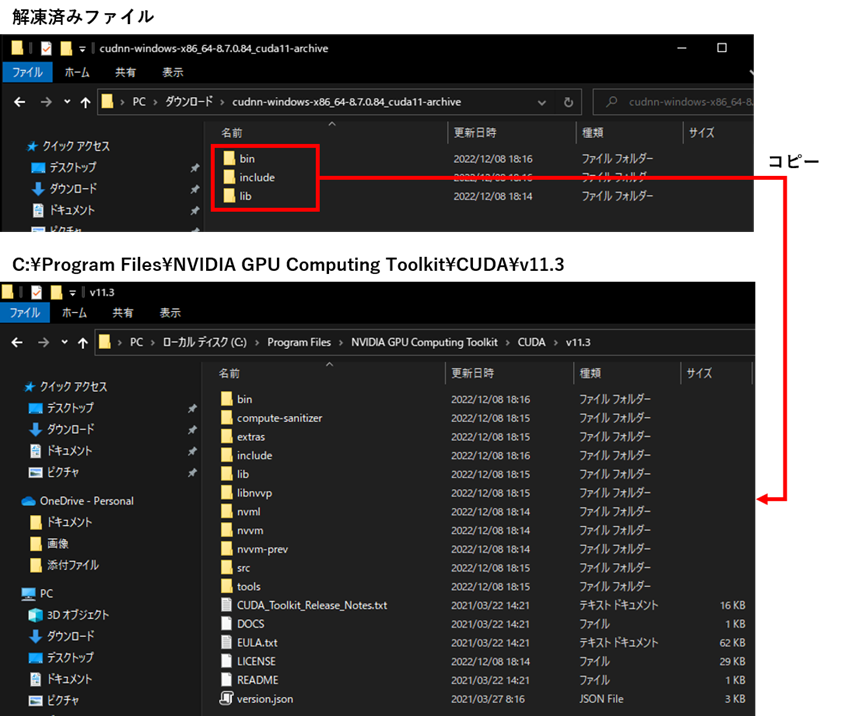Click the extras folder icon
865x716 pixels.
click(x=227, y=436)
